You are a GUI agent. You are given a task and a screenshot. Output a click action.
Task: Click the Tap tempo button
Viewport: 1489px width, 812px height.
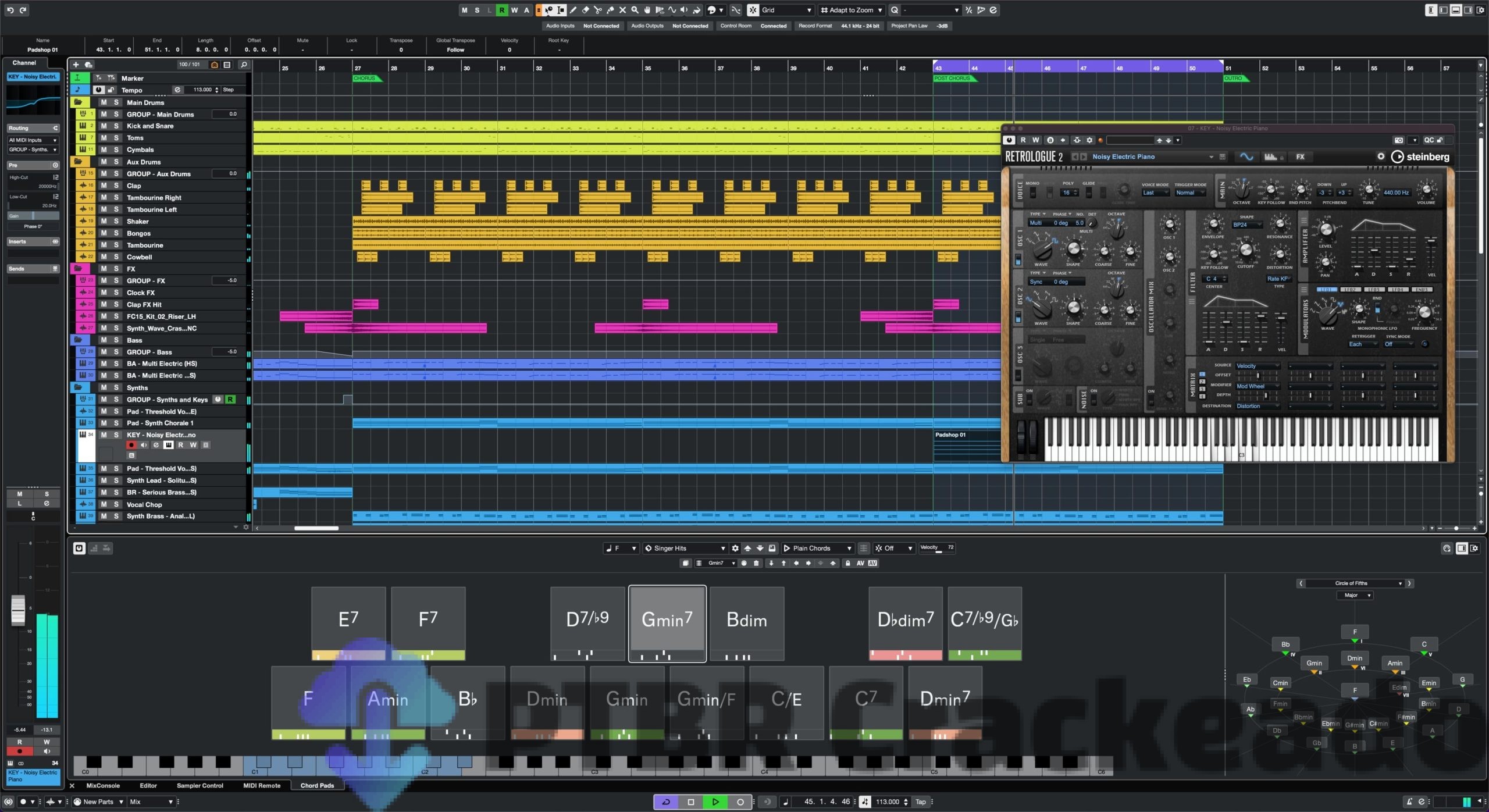pyautogui.click(x=921, y=802)
